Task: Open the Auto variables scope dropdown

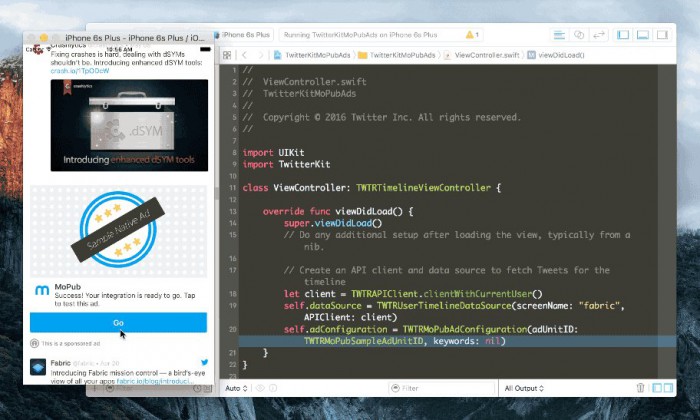Action: [x=236, y=388]
